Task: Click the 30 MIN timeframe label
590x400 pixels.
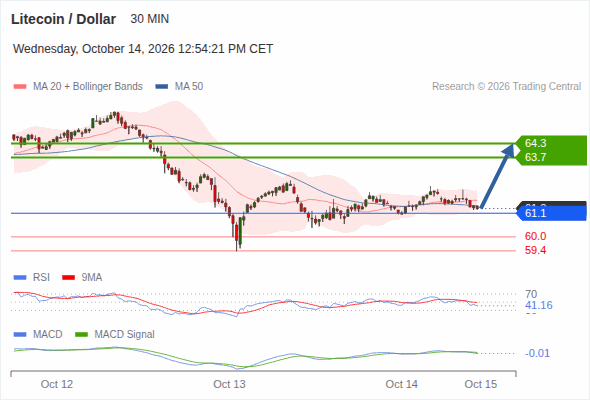Action: [x=149, y=19]
